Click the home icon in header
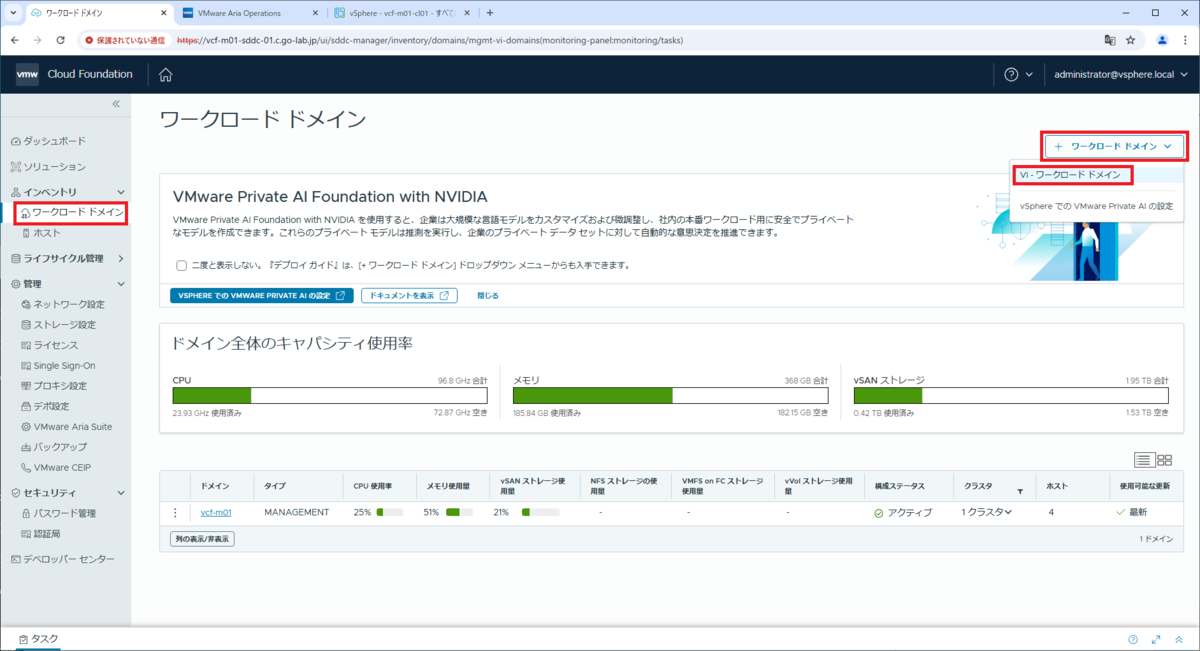The height and width of the screenshot is (651, 1200). tap(166, 74)
